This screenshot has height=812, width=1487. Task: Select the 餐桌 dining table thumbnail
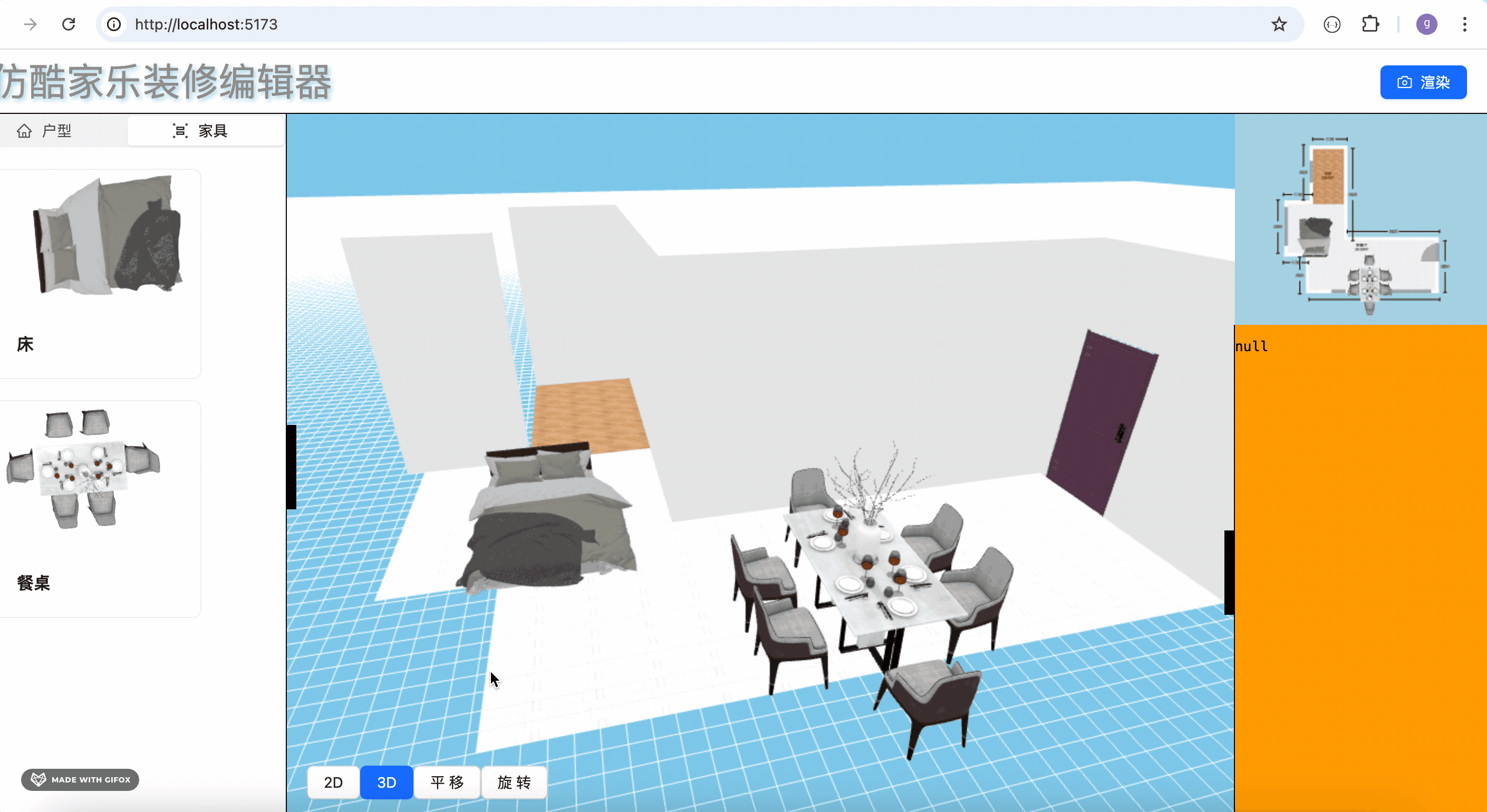84,469
